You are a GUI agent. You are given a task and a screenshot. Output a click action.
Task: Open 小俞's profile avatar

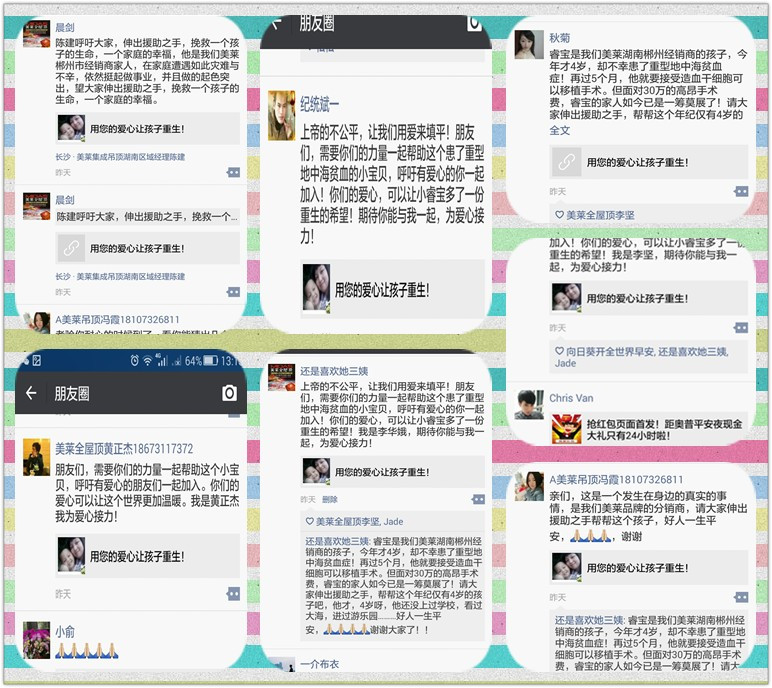[36, 640]
